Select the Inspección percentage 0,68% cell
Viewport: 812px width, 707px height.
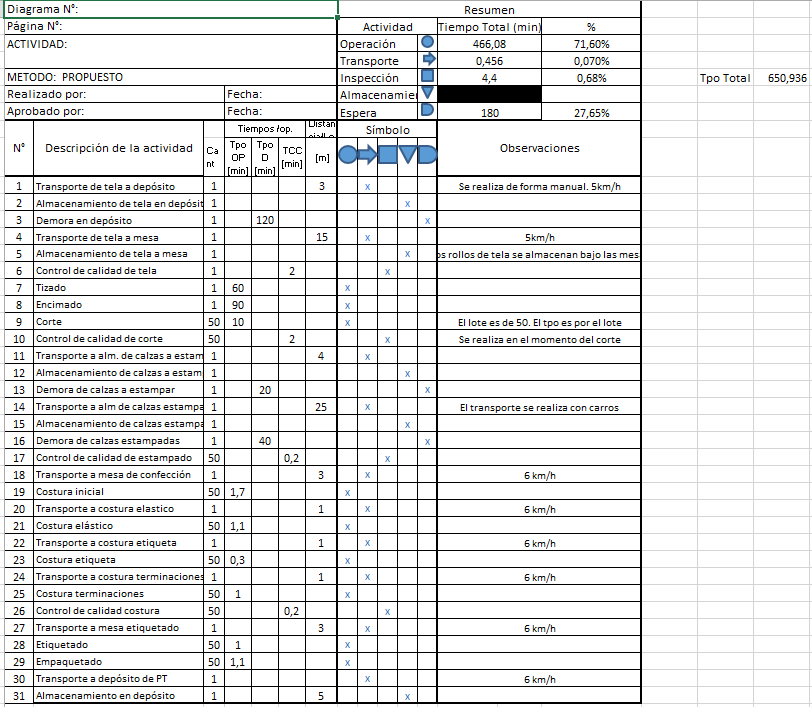click(591, 78)
